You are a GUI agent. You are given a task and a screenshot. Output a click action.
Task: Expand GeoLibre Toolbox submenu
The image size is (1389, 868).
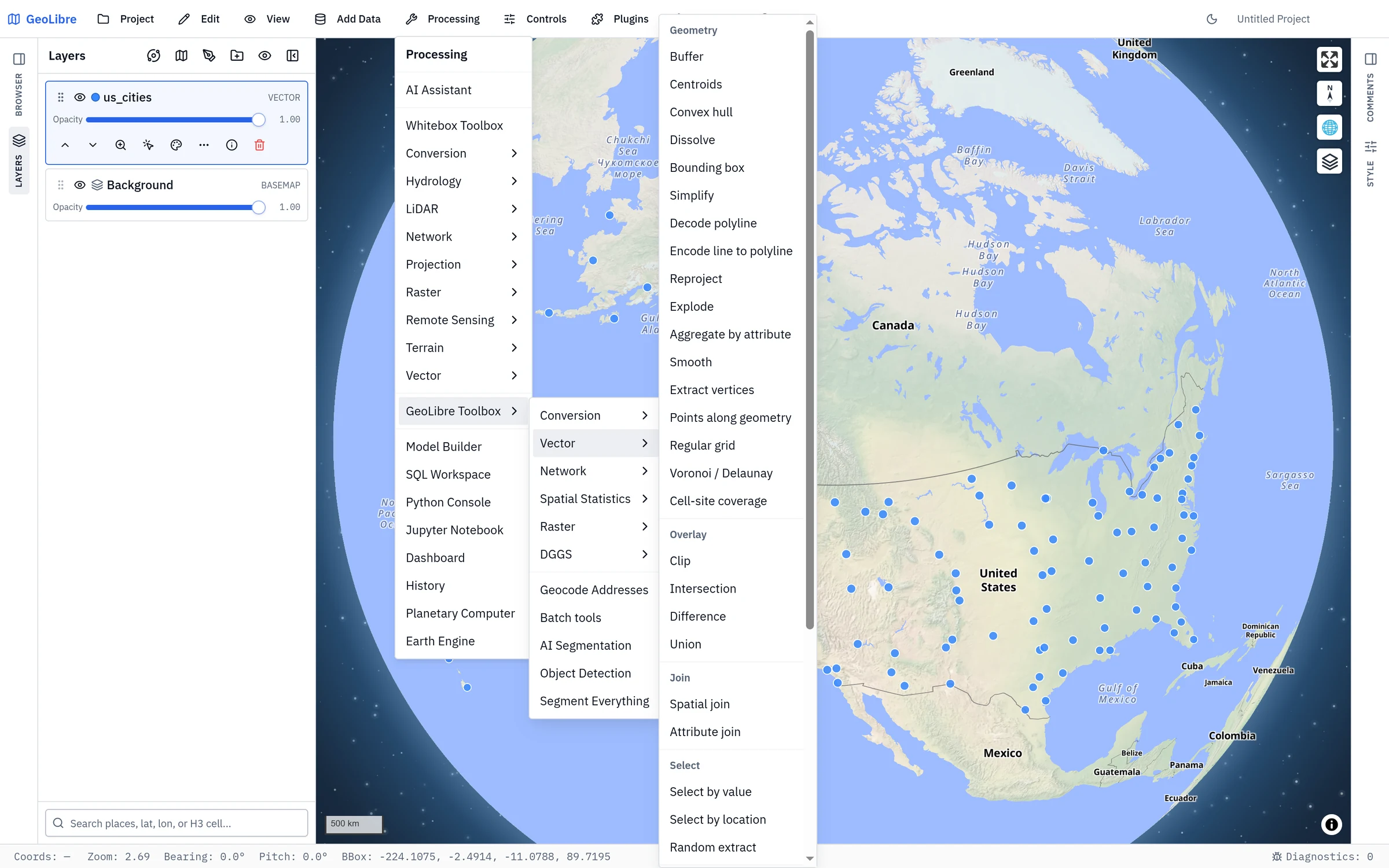(x=462, y=411)
